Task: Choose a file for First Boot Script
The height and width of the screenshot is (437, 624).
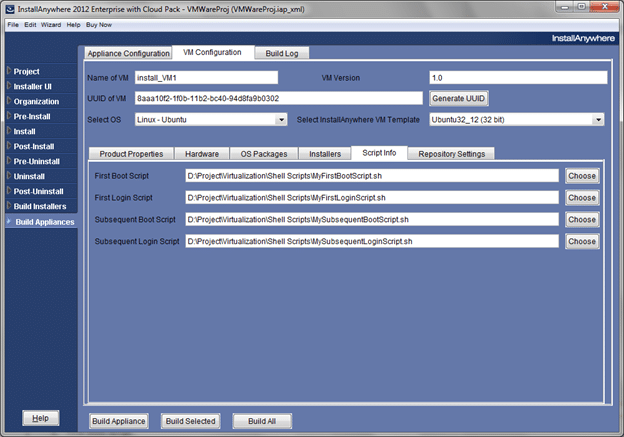Action: 582,176
